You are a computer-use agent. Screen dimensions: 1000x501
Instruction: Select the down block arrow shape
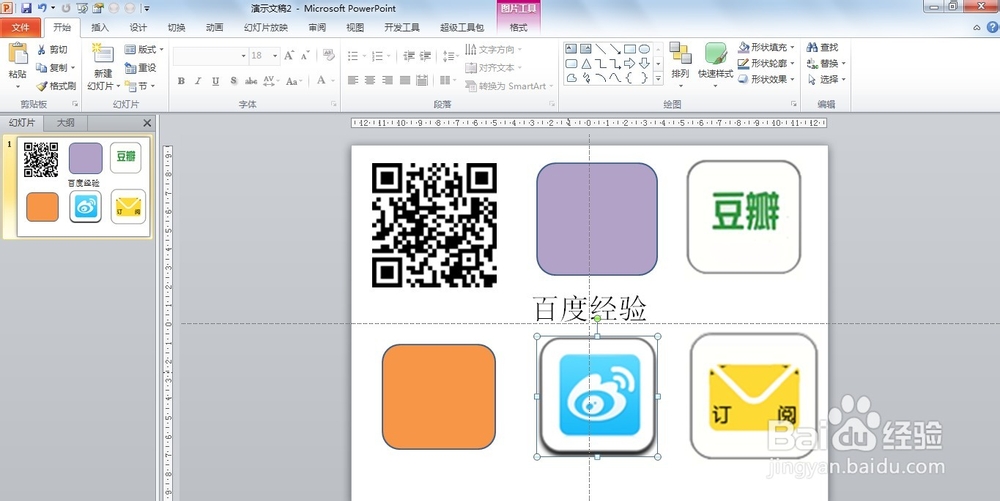[645, 64]
